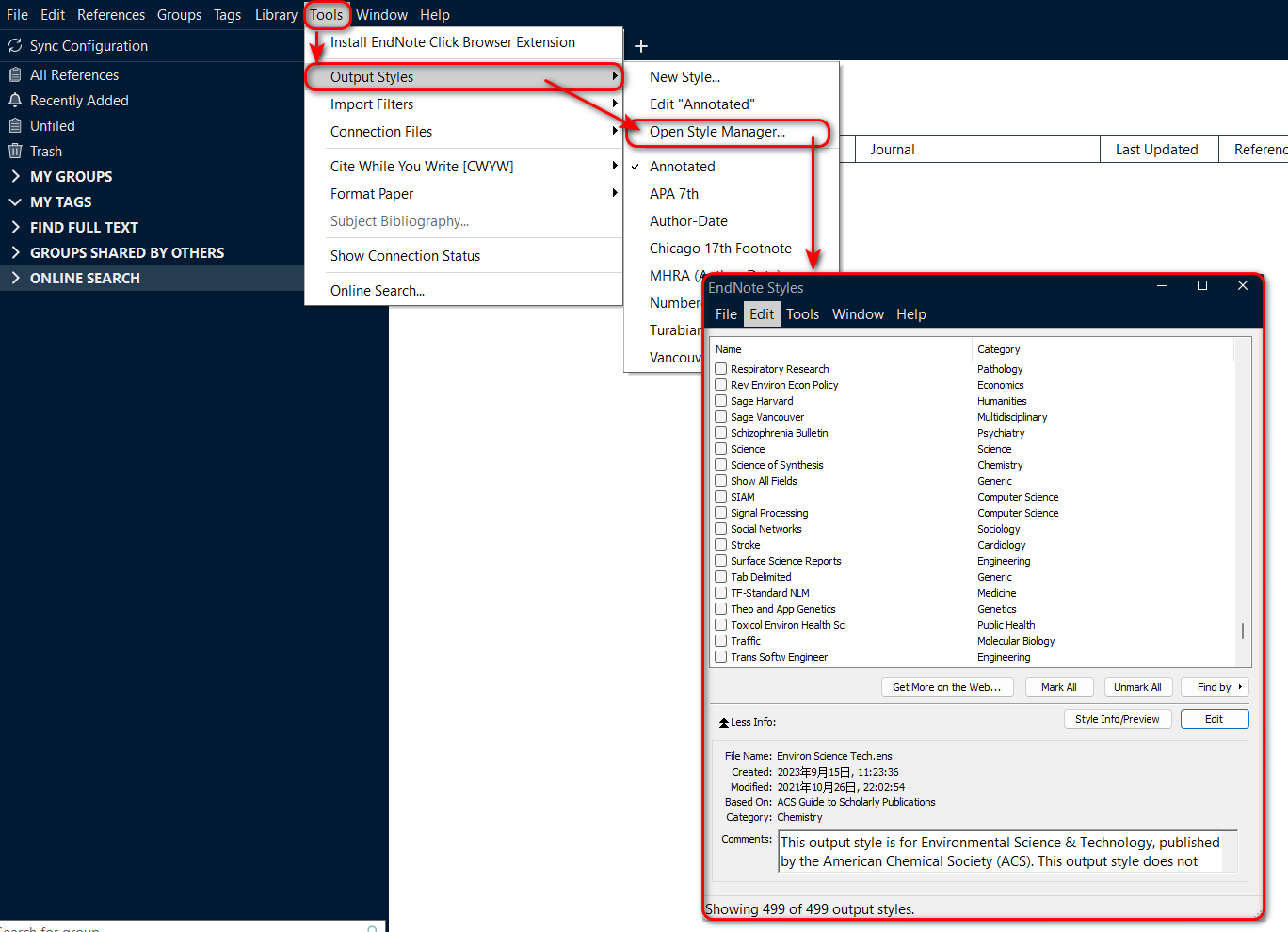Maximize the EndNote Styles window
The width and height of the screenshot is (1288, 932).
(1202, 285)
